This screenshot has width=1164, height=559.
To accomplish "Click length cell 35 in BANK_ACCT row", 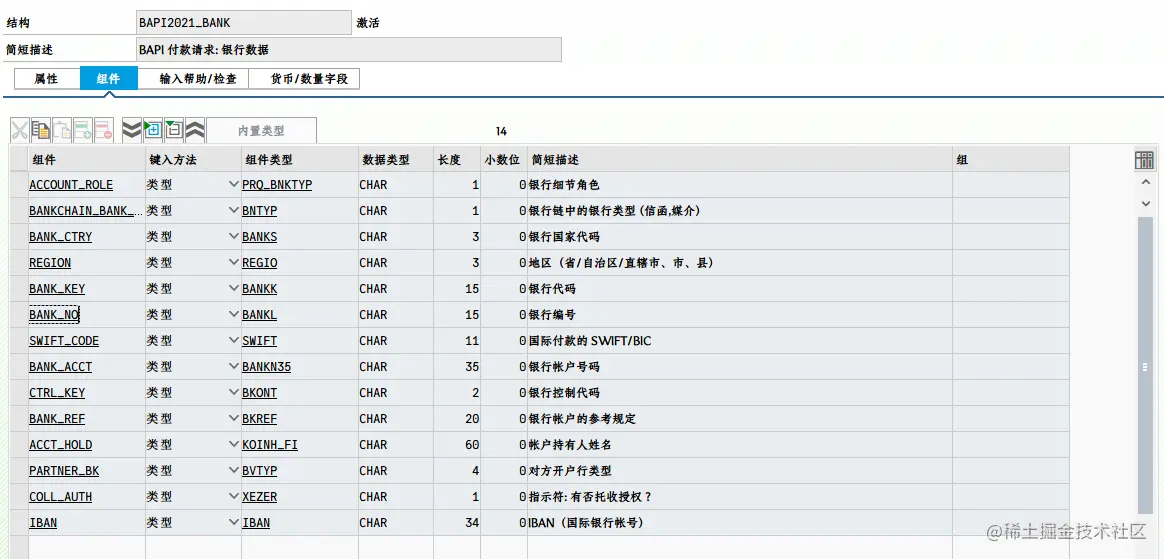I will coord(456,367).
